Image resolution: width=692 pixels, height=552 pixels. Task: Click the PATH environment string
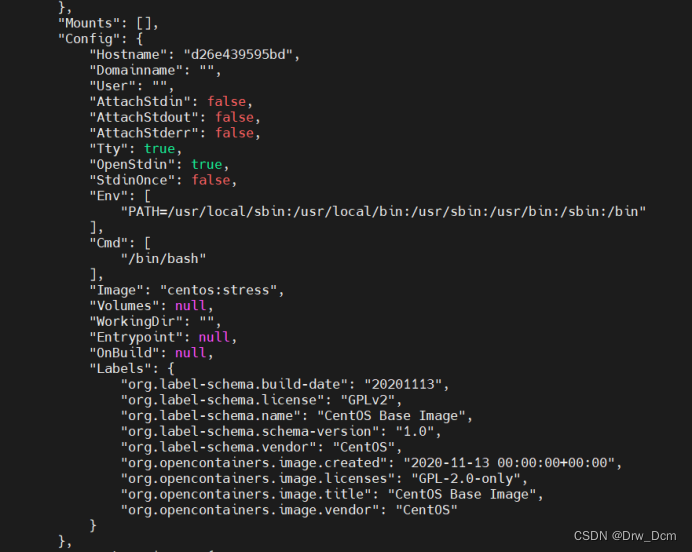[383, 212]
